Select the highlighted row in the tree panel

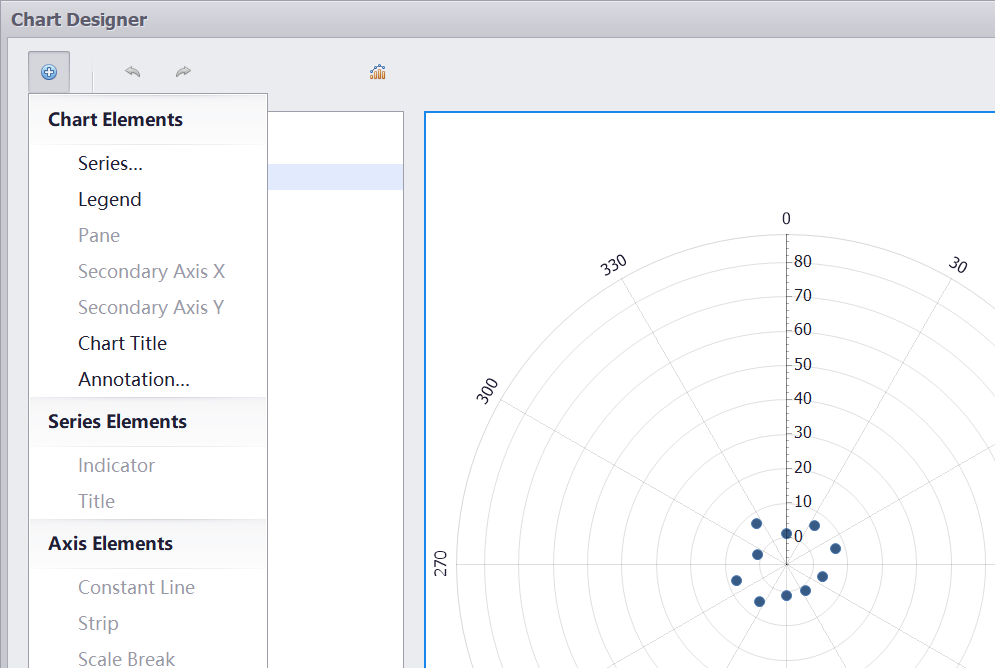point(335,177)
